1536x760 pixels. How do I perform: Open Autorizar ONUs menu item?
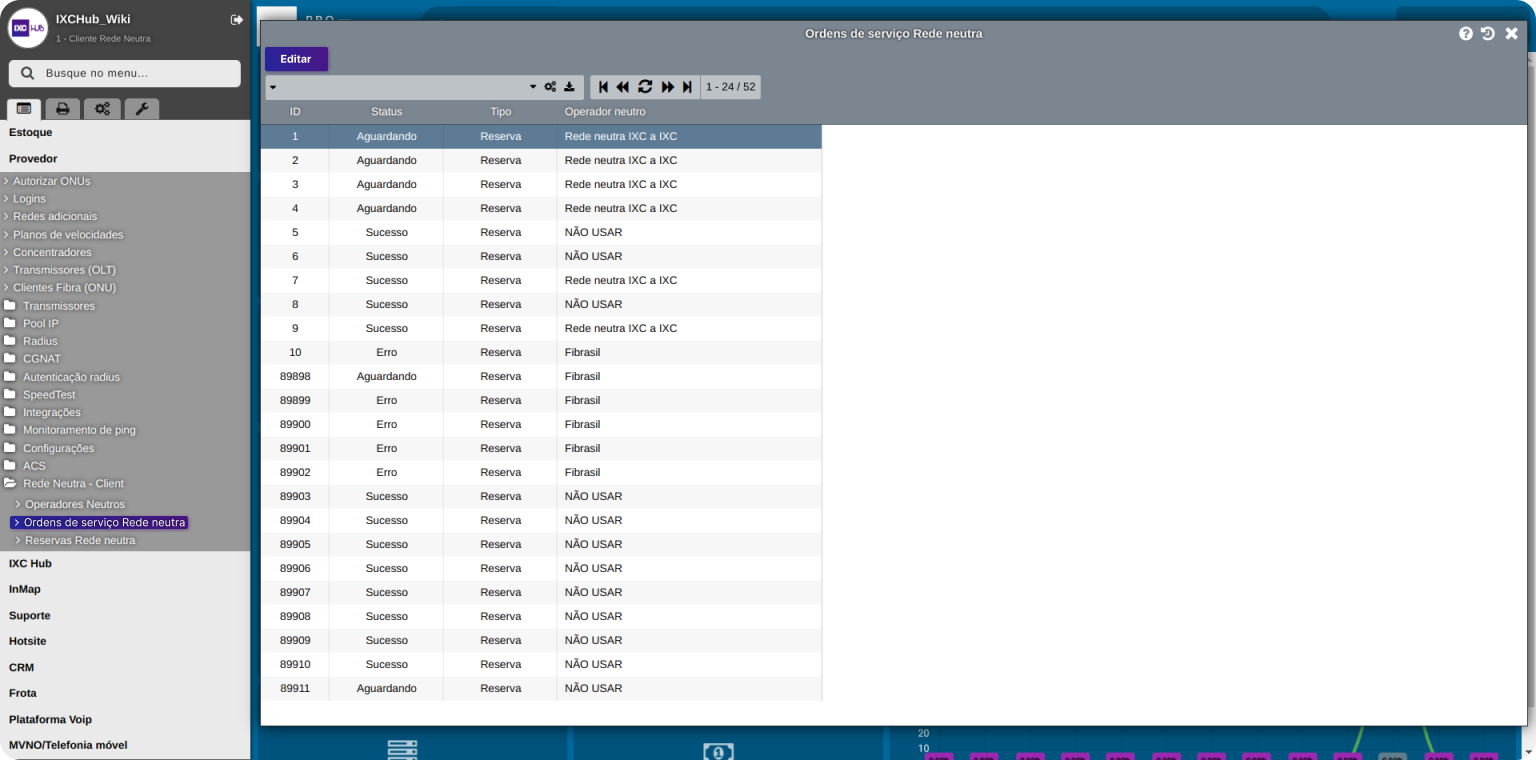51,181
